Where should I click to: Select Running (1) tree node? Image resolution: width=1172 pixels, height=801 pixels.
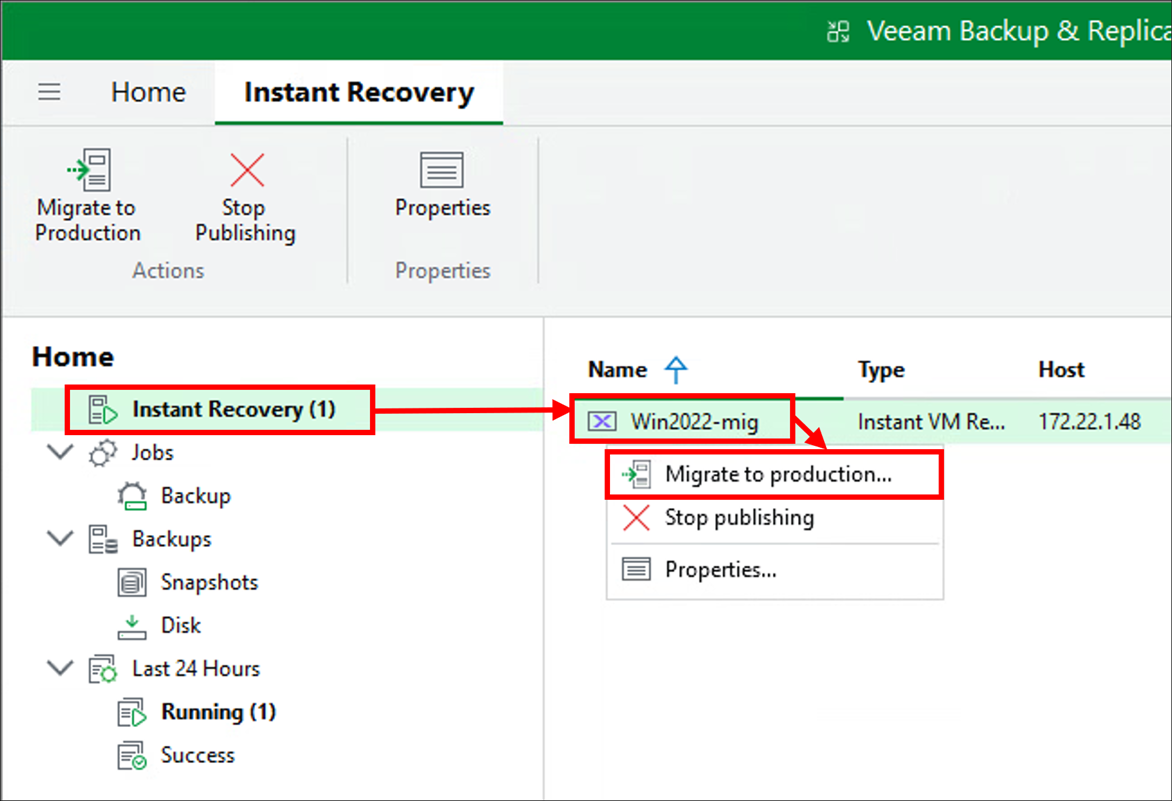(218, 712)
